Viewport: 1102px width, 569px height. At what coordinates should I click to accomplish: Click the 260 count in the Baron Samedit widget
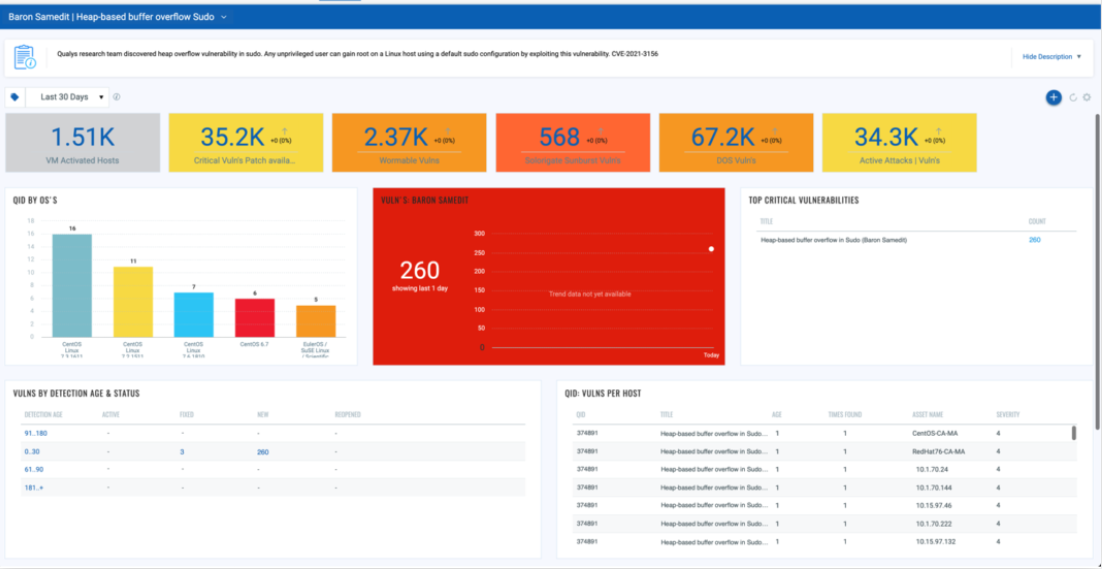420,270
